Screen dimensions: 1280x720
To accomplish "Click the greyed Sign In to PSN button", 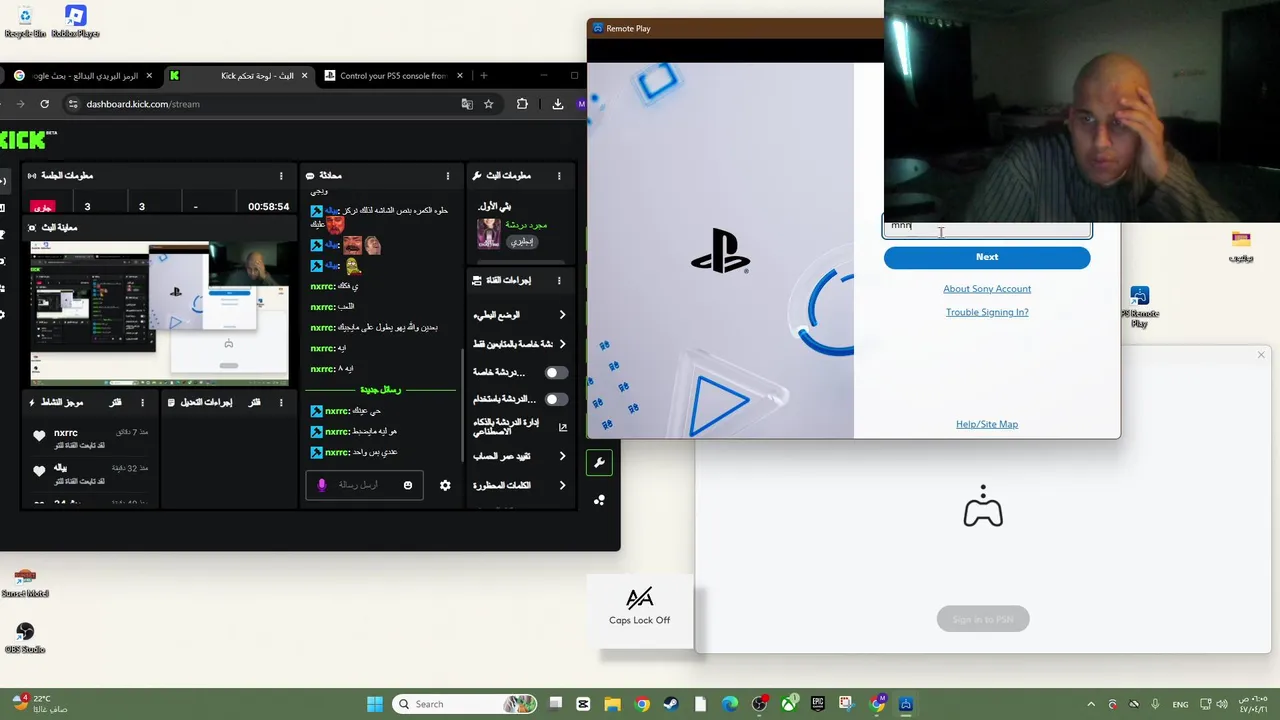I will click(982, 619).
